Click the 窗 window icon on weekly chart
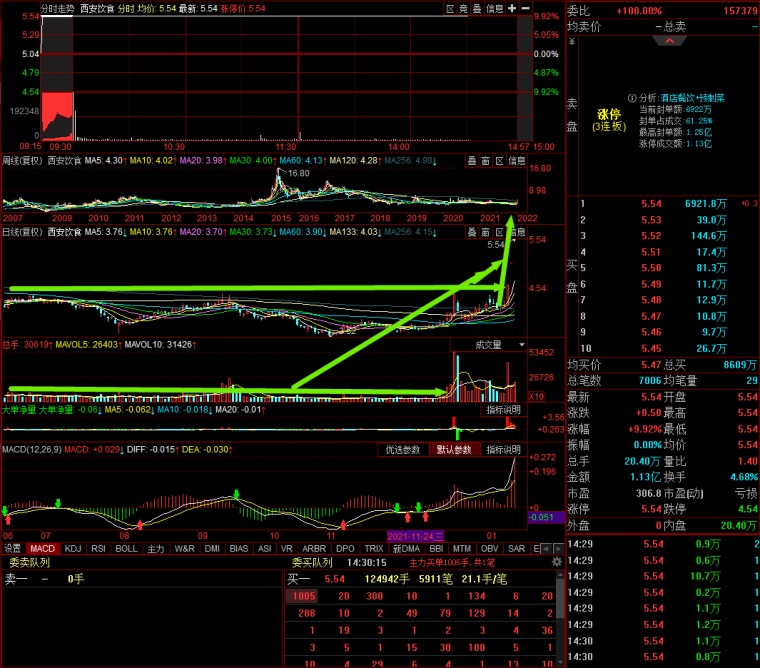Viewport: 760px width, 668px height. [486, 160]
